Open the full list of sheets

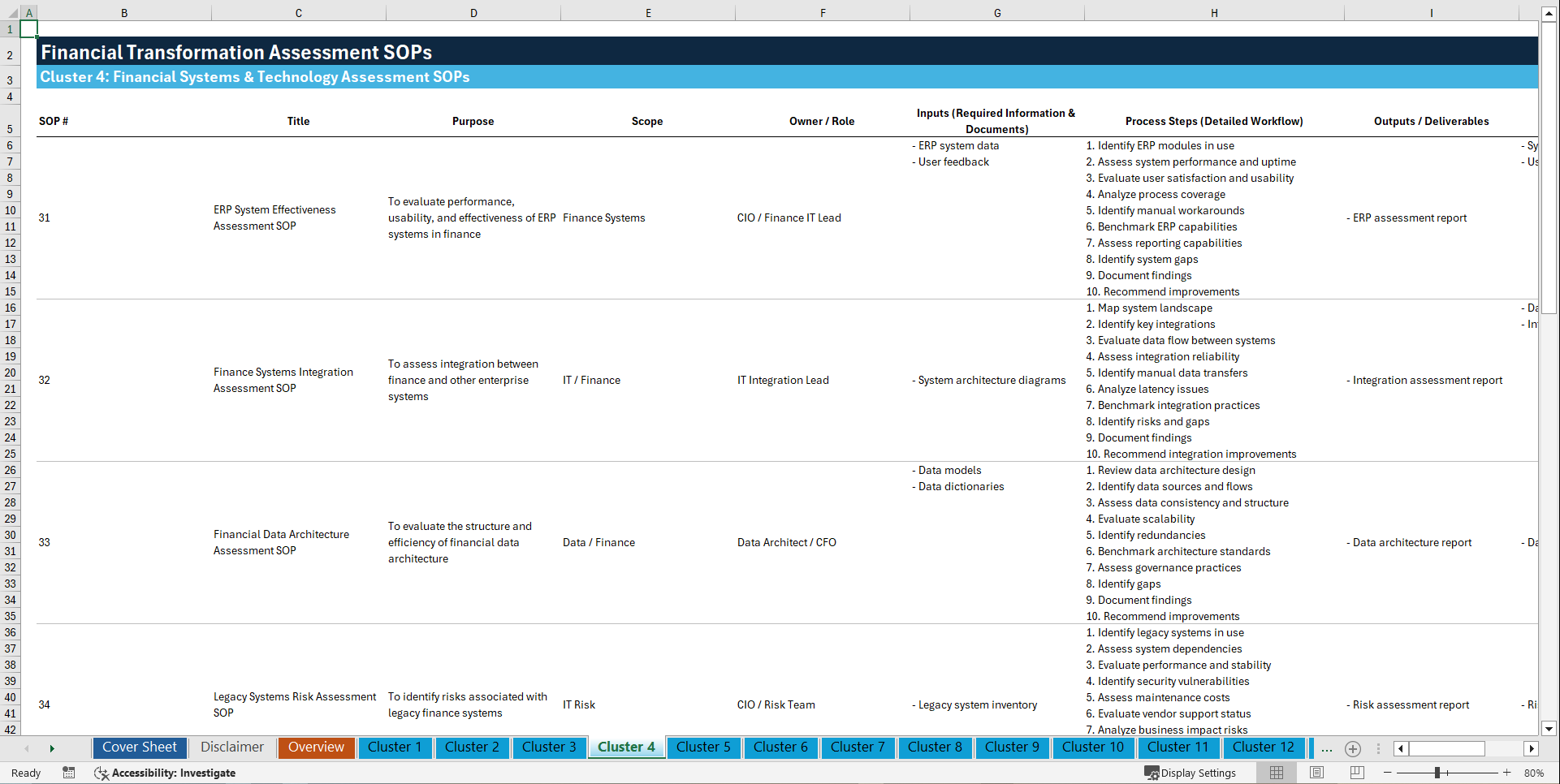(x=1327, y=748)
